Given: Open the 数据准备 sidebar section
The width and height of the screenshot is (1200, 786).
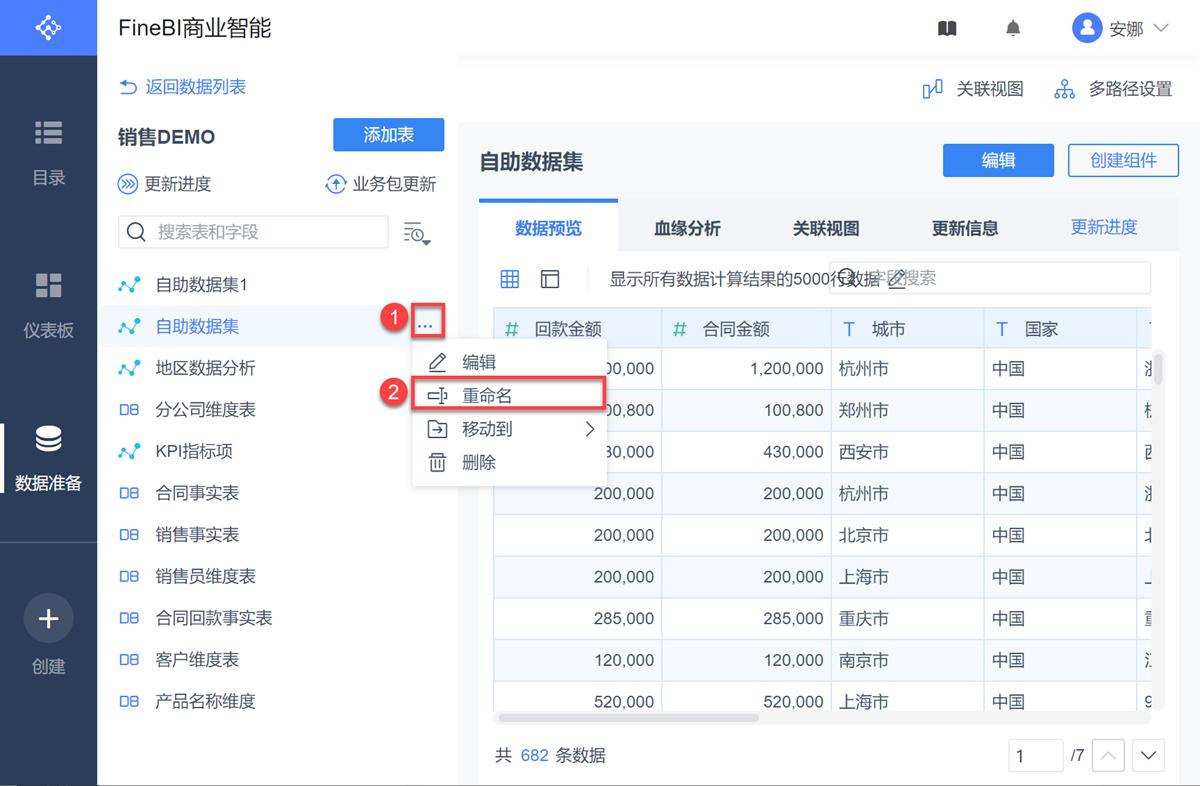Looking at the screenshot, I should 48,458.
